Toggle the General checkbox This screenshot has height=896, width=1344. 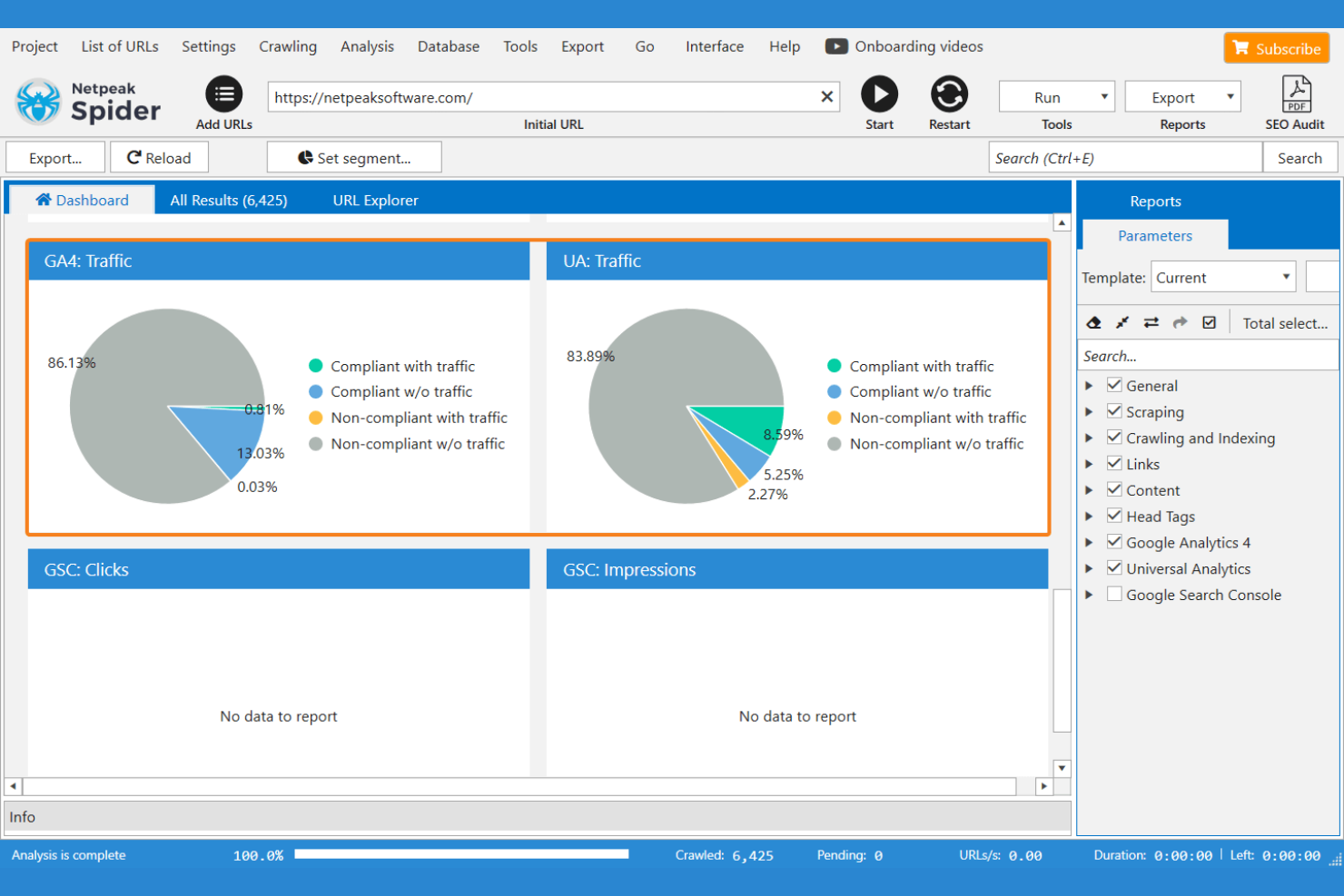[x=1114, y=385]
